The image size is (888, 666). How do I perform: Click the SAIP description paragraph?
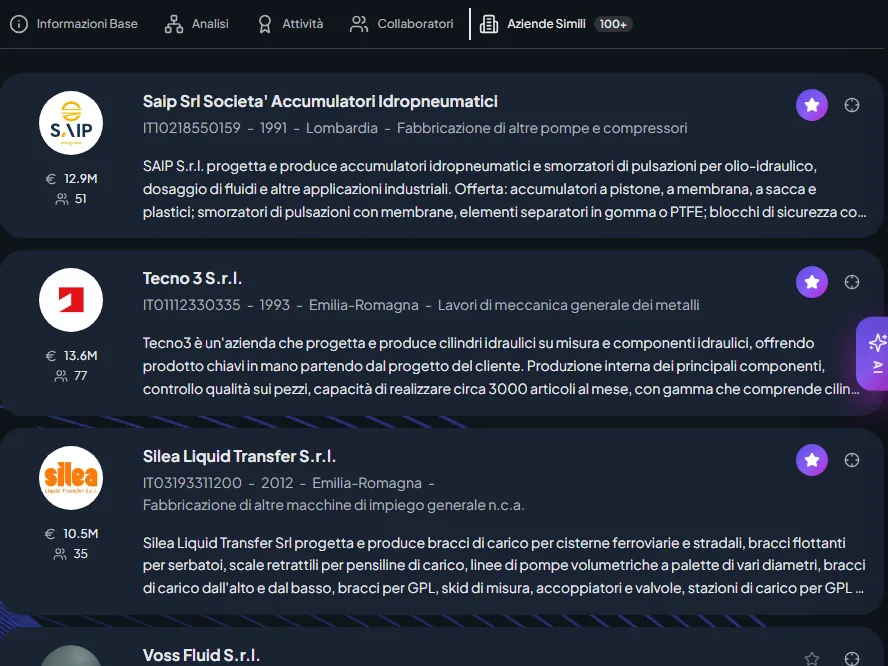click(505, 189)
